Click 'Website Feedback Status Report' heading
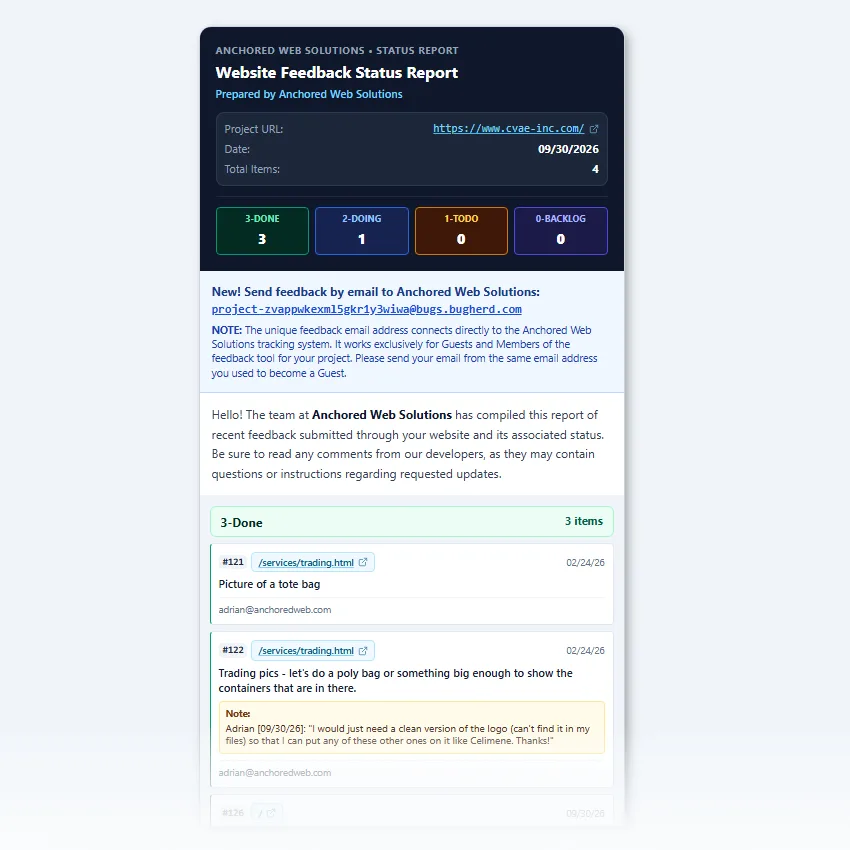 337,73
